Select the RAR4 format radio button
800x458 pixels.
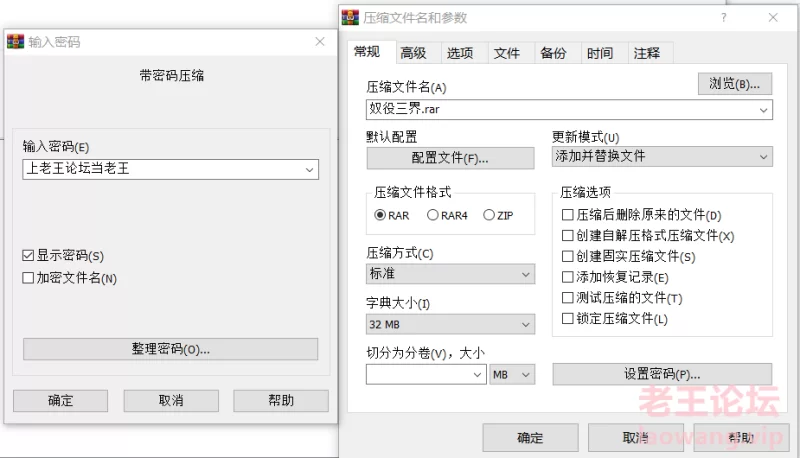(x=433, y=215)
